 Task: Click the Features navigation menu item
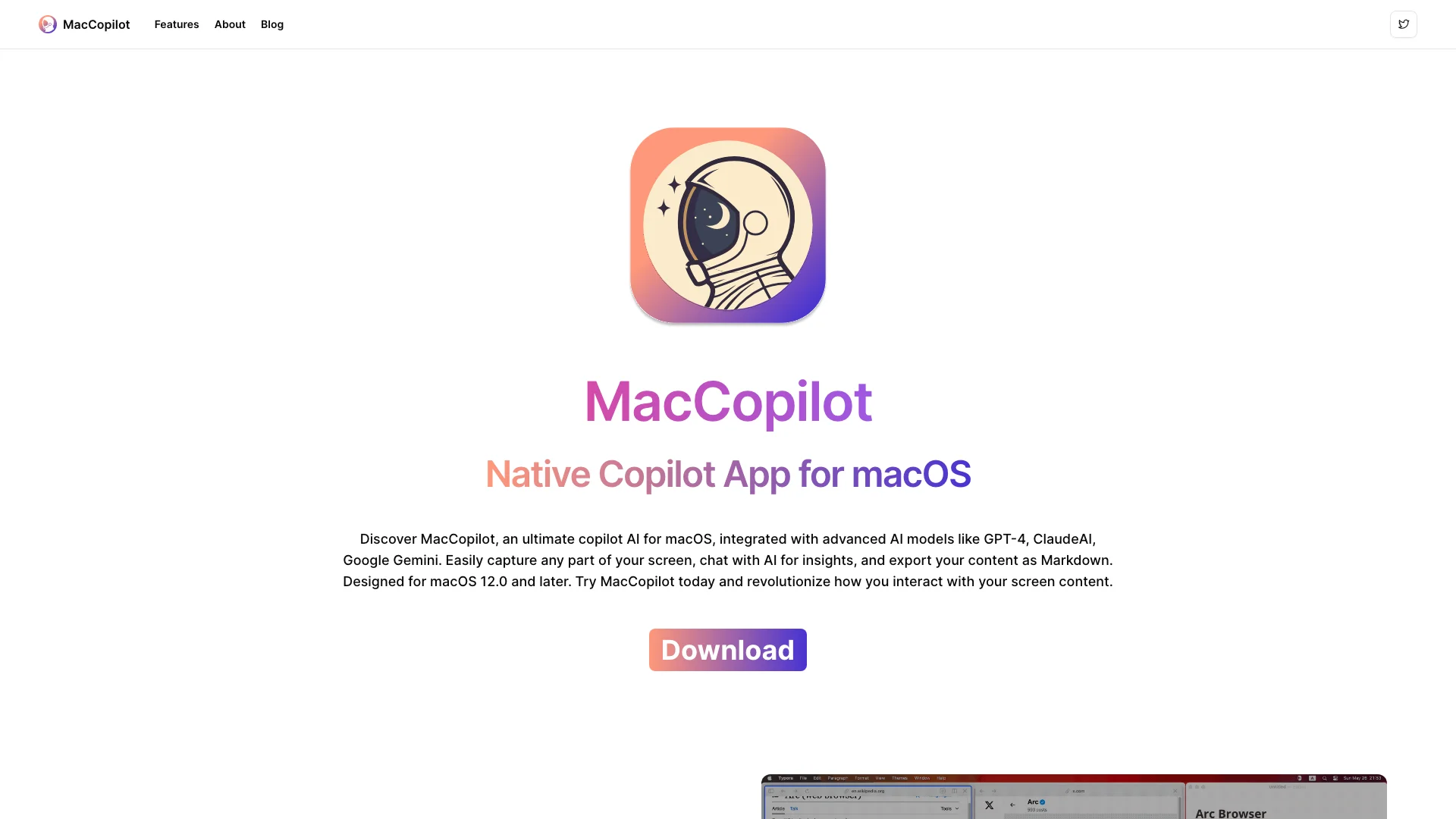[177, 24]
